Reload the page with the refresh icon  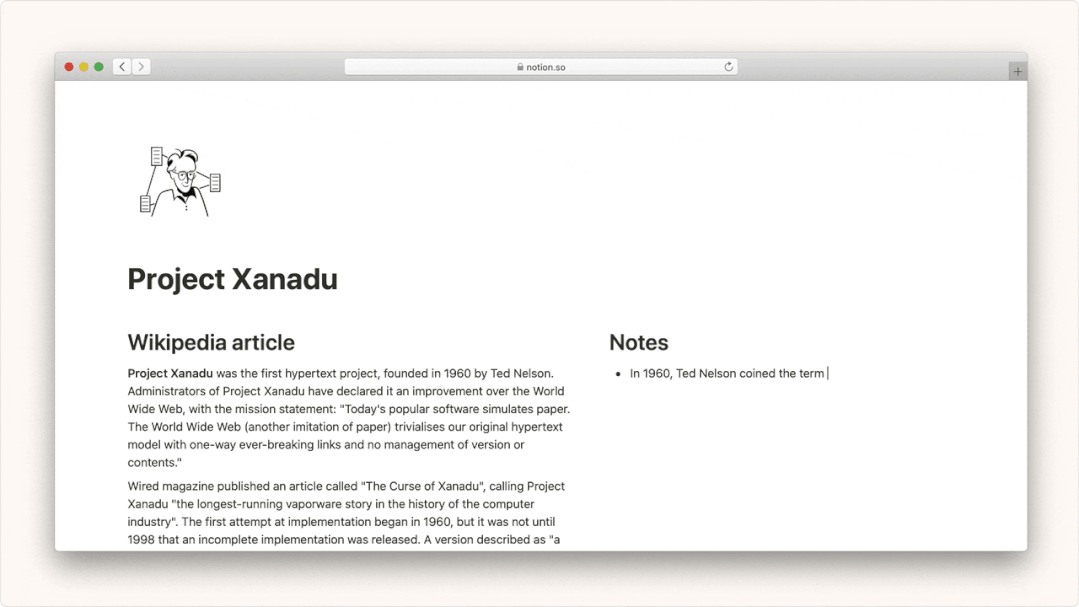click(x=728, y=67)
